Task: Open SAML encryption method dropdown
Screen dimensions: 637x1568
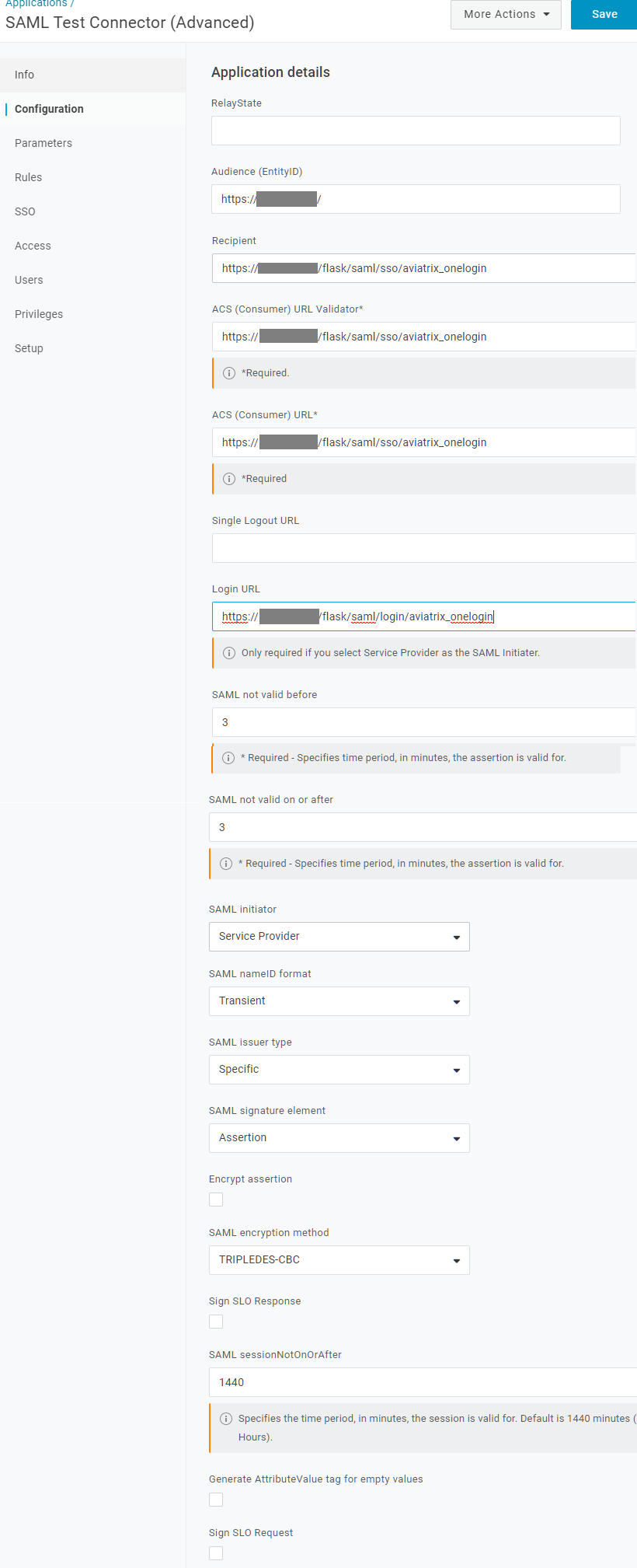Action: coord(339,1260)
